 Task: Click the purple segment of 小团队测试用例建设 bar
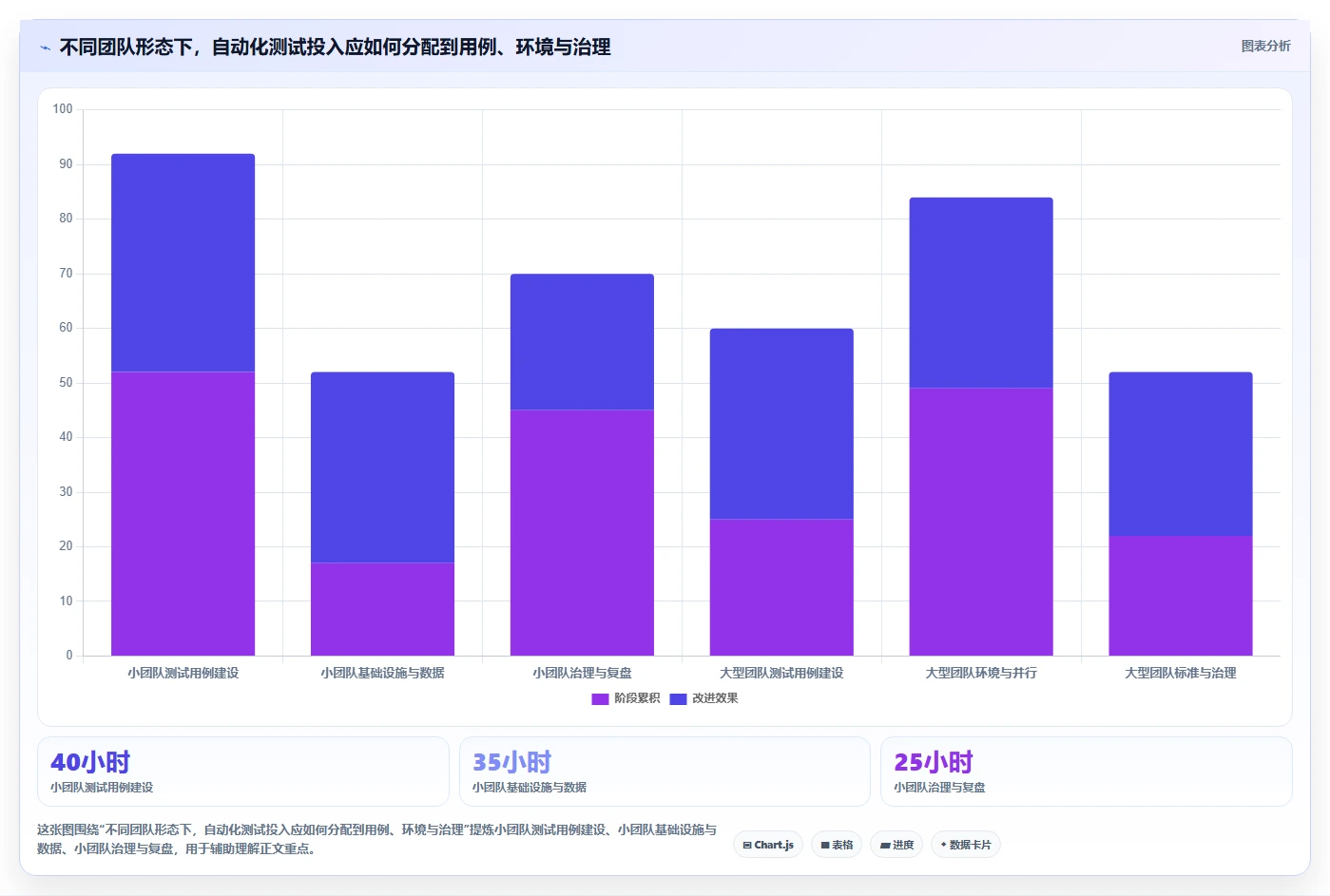coord(183,513)
